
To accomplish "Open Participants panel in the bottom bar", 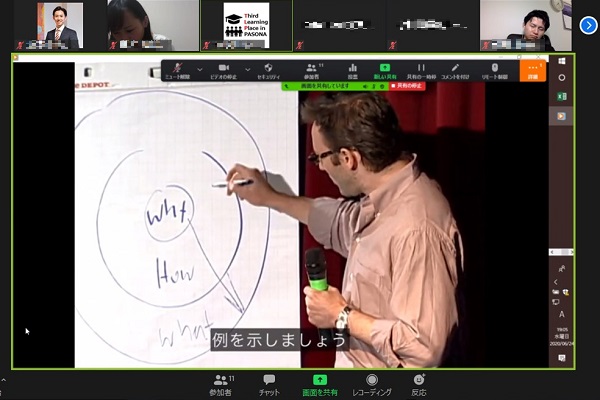I will [x=221, y=385].
